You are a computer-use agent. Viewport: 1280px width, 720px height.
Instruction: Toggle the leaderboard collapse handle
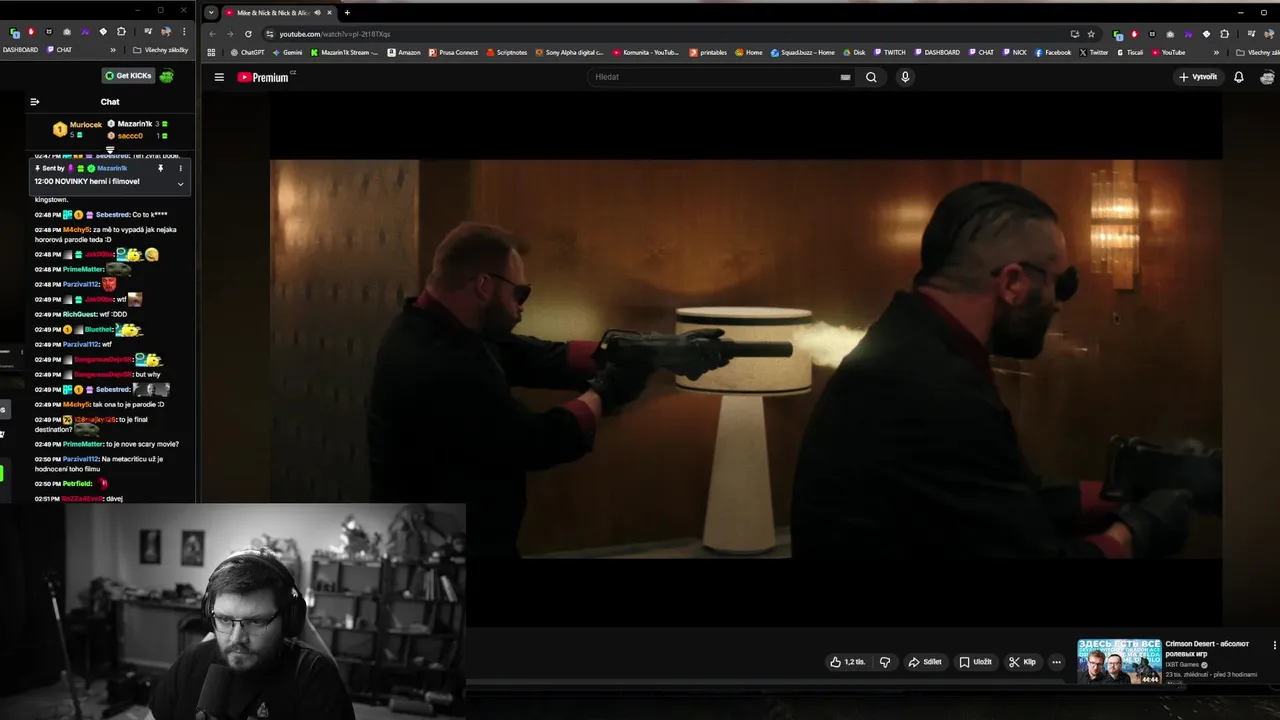[x=110, y=150]
